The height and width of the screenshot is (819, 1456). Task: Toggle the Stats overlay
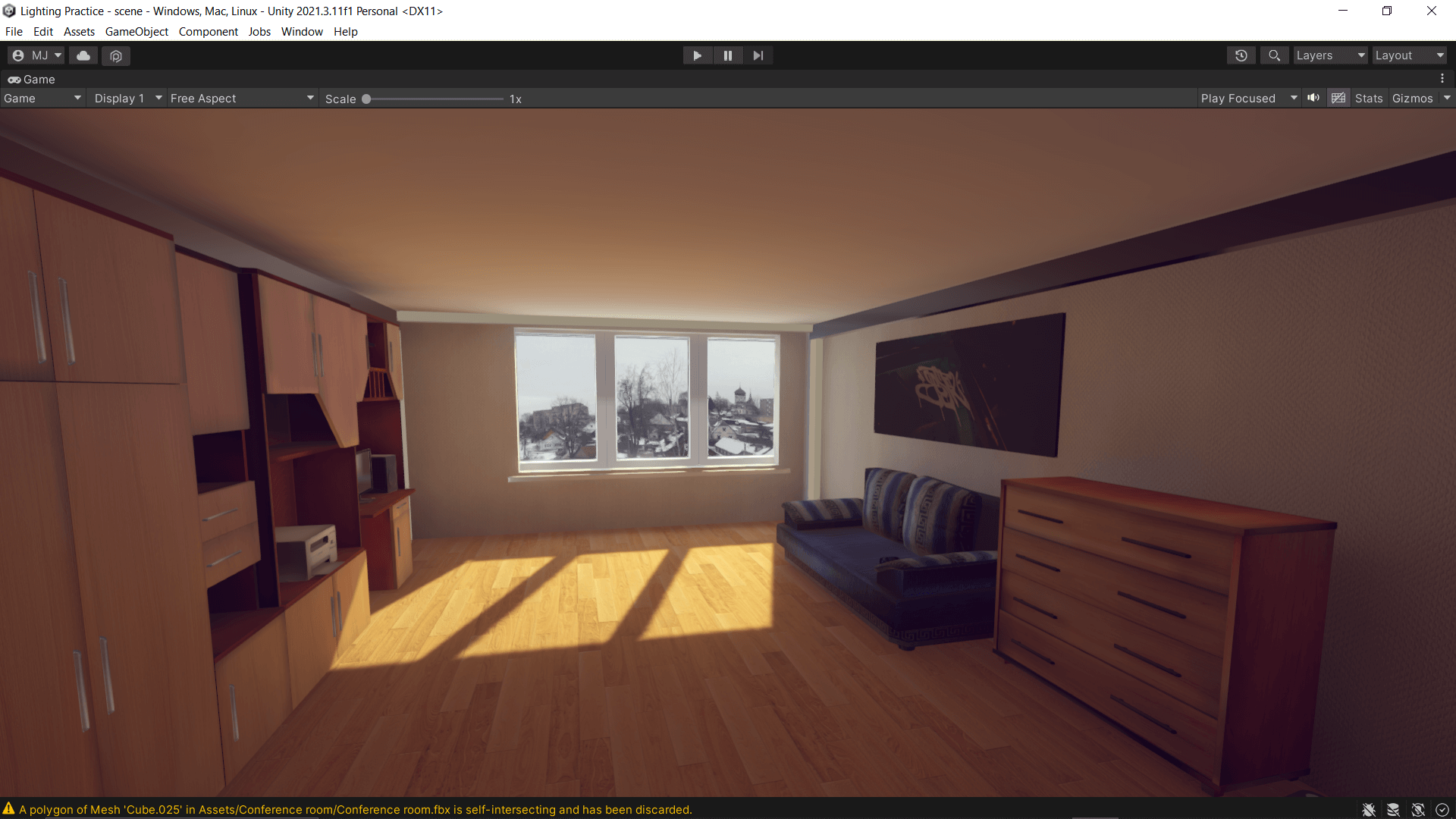point(1369,99)
